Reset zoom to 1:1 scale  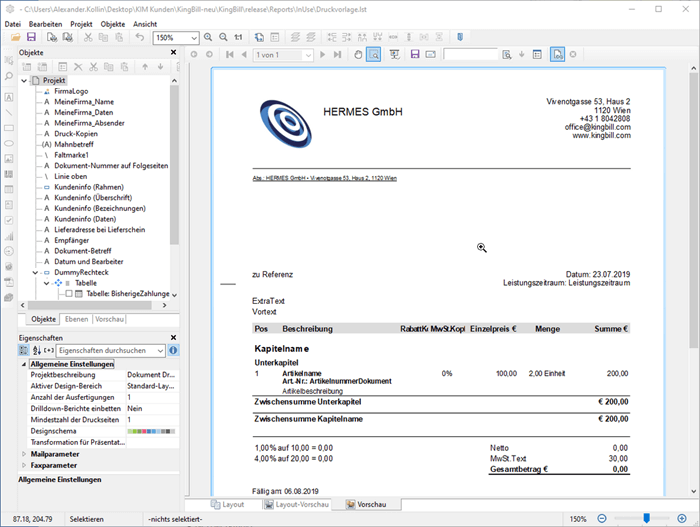[237, 37]
